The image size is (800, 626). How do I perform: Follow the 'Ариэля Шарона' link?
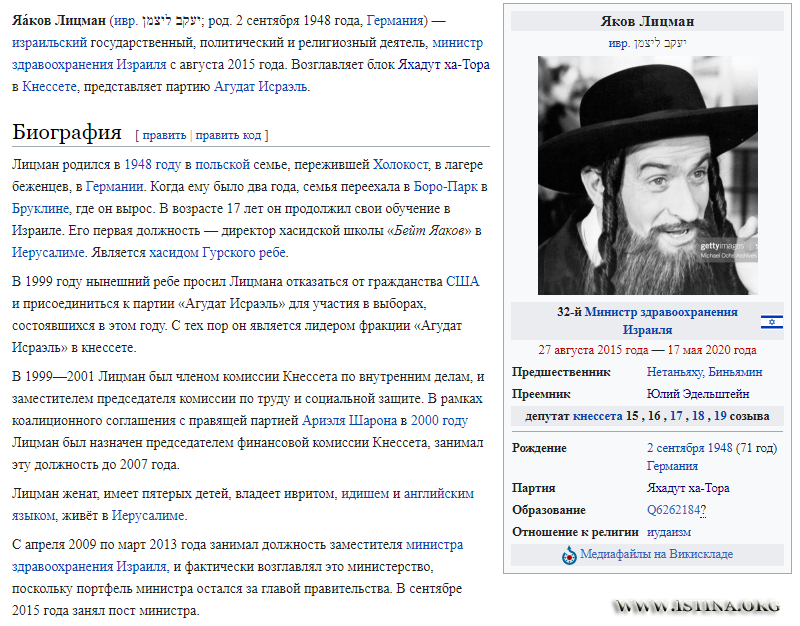click(x=349, y=421)
